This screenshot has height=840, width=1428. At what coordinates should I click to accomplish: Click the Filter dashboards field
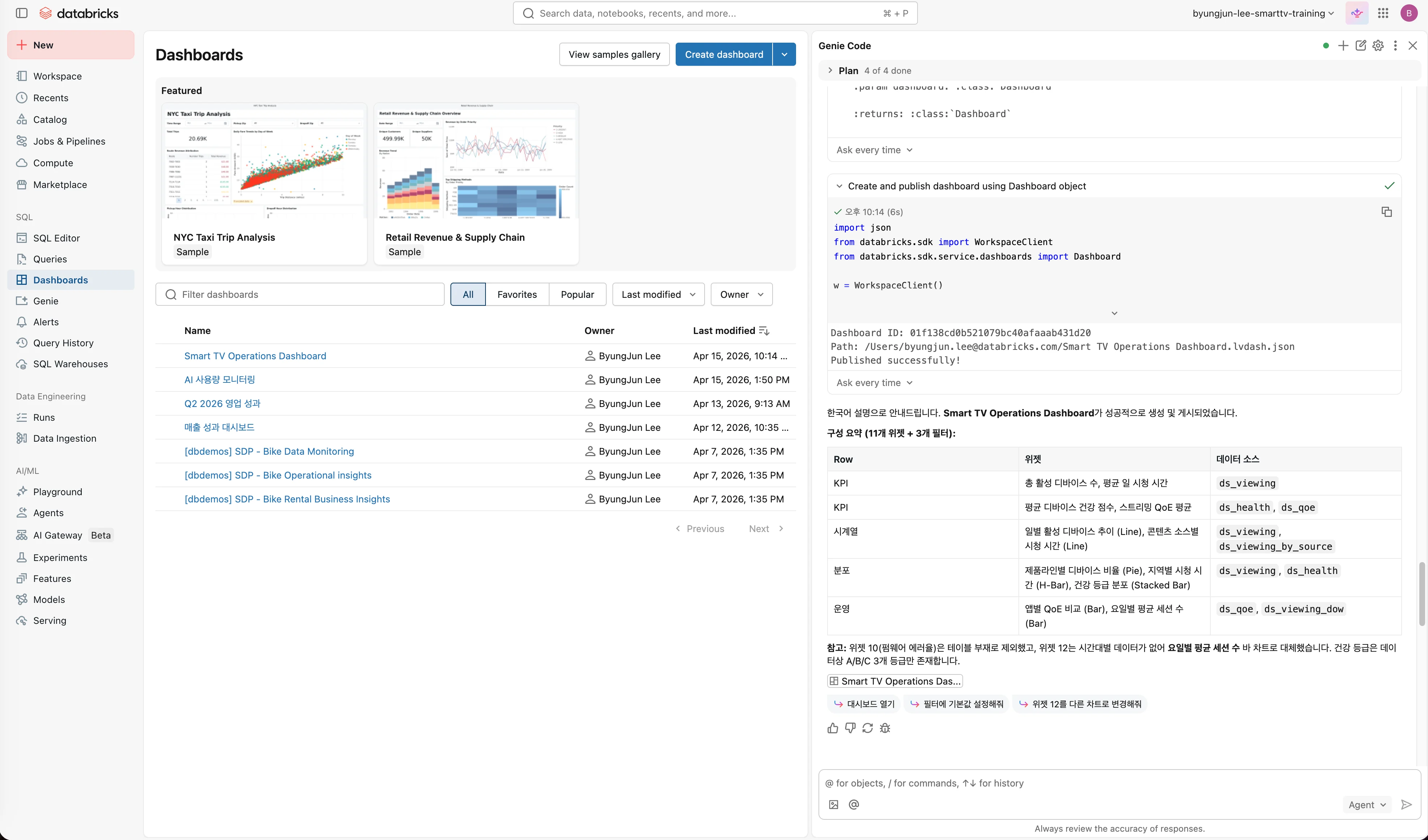tap(300, 295)
